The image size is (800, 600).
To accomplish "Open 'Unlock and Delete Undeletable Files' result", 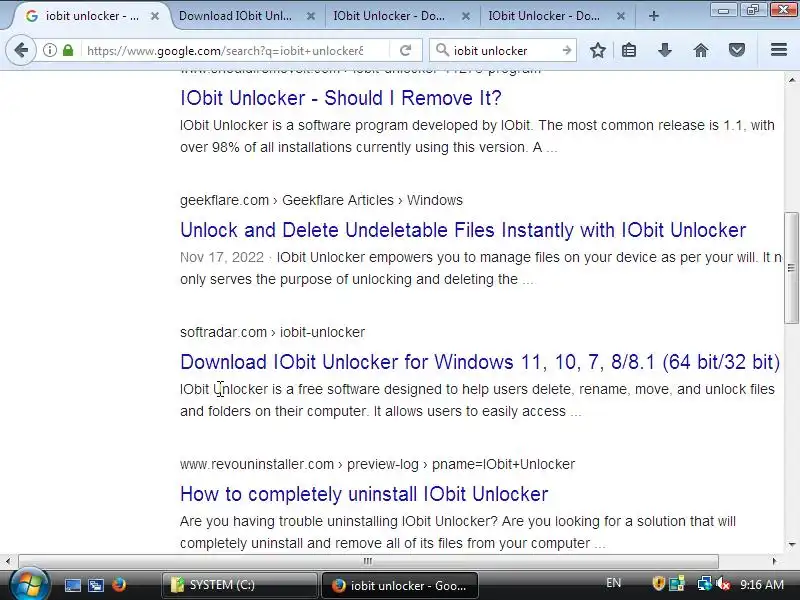I will point(463,230).
